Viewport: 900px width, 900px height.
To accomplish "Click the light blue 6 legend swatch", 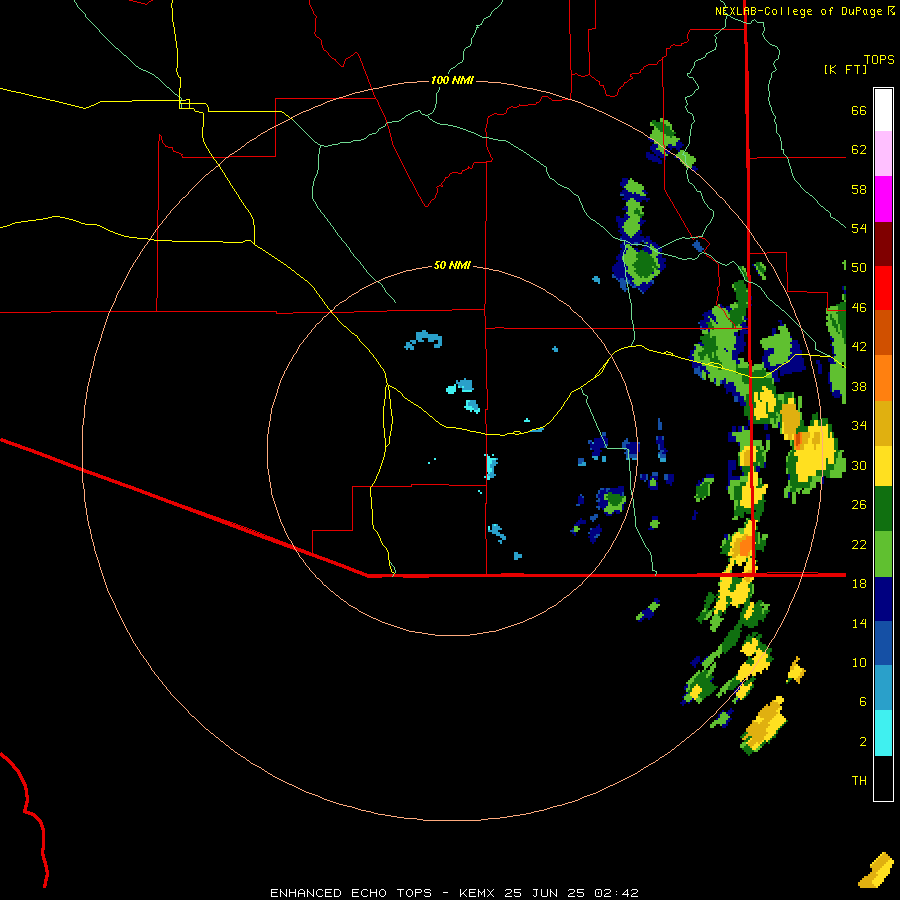I will [883, 688].
